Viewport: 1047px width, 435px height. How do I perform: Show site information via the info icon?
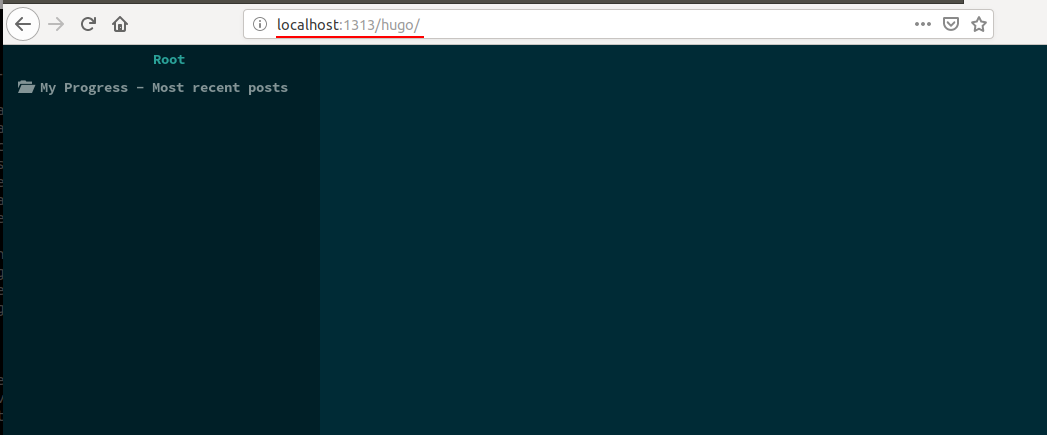pos(259,24)
